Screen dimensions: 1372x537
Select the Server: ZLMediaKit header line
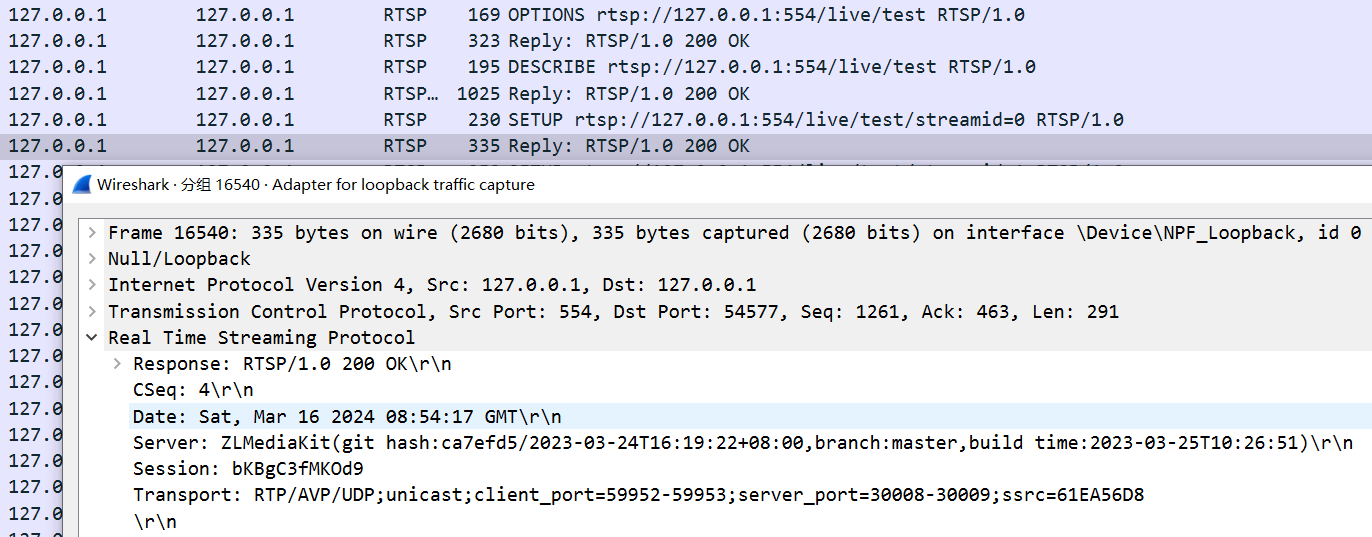pos(725,443)
